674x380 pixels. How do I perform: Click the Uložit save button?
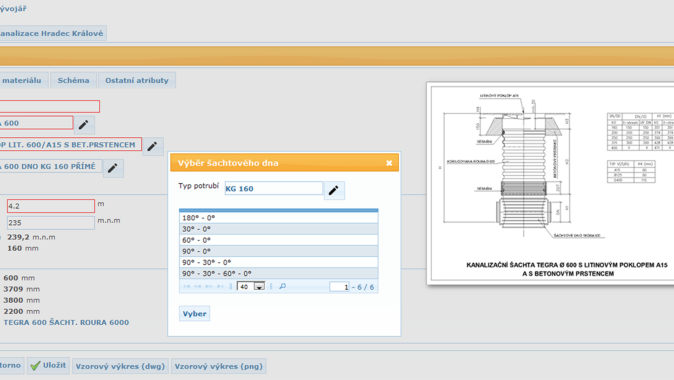(48, 366)
